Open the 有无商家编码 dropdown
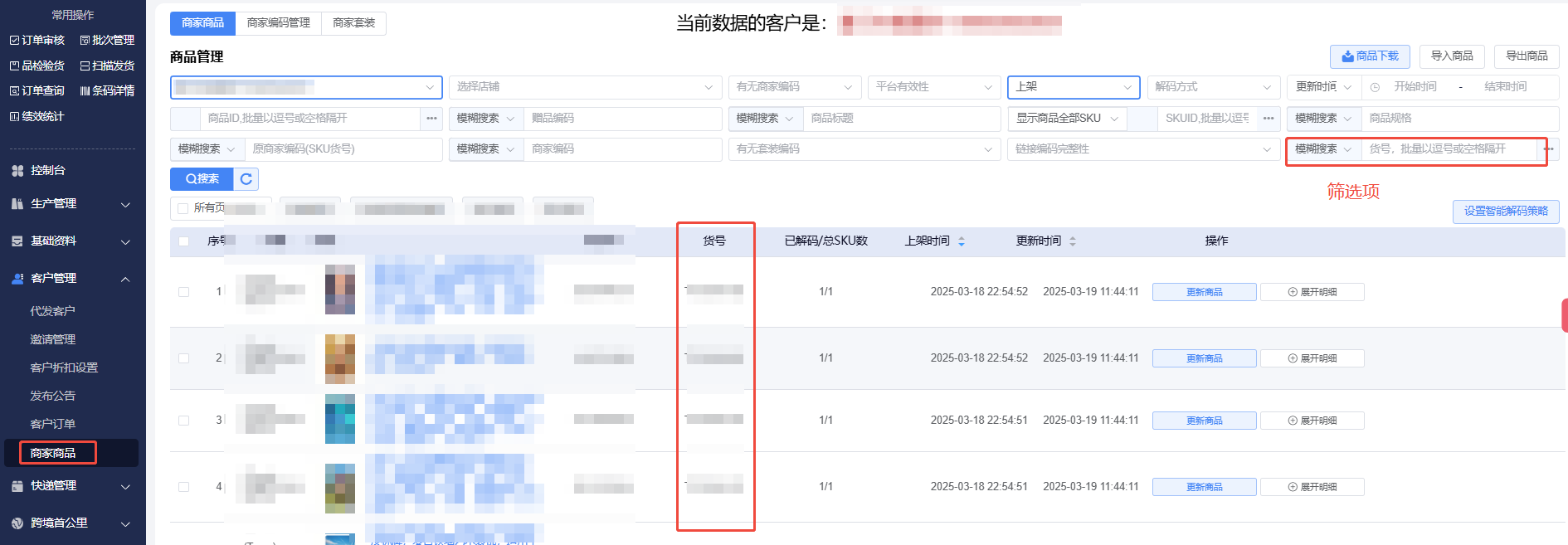This screenshot has height=545, width=1568. pos(794,87)
